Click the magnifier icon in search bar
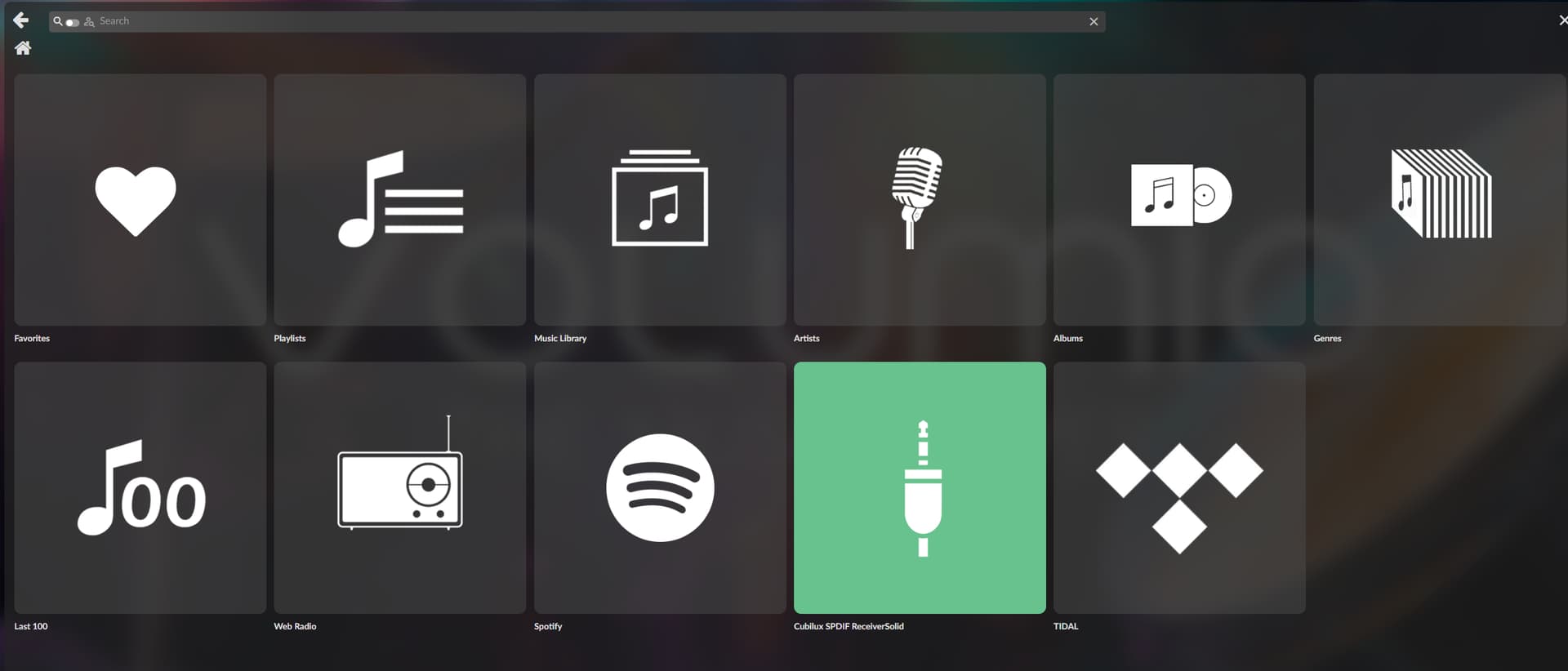Viewport: 1568px width, 671px height. tap(58, 21)
